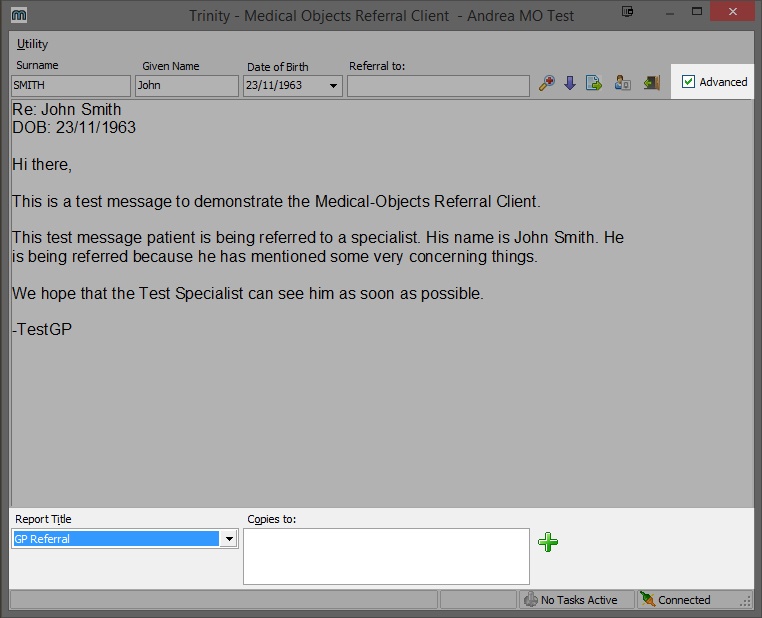Click the Connected plug status icon
The image size is (762, 618).
648,600
